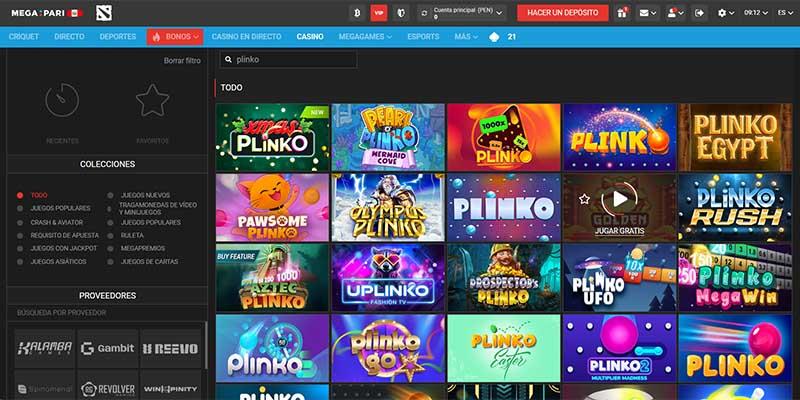This screenshot has width=800, height=400.
Task: Open the Aztec Plinko game
Action: pyautogui.click(x=272, y=278)
